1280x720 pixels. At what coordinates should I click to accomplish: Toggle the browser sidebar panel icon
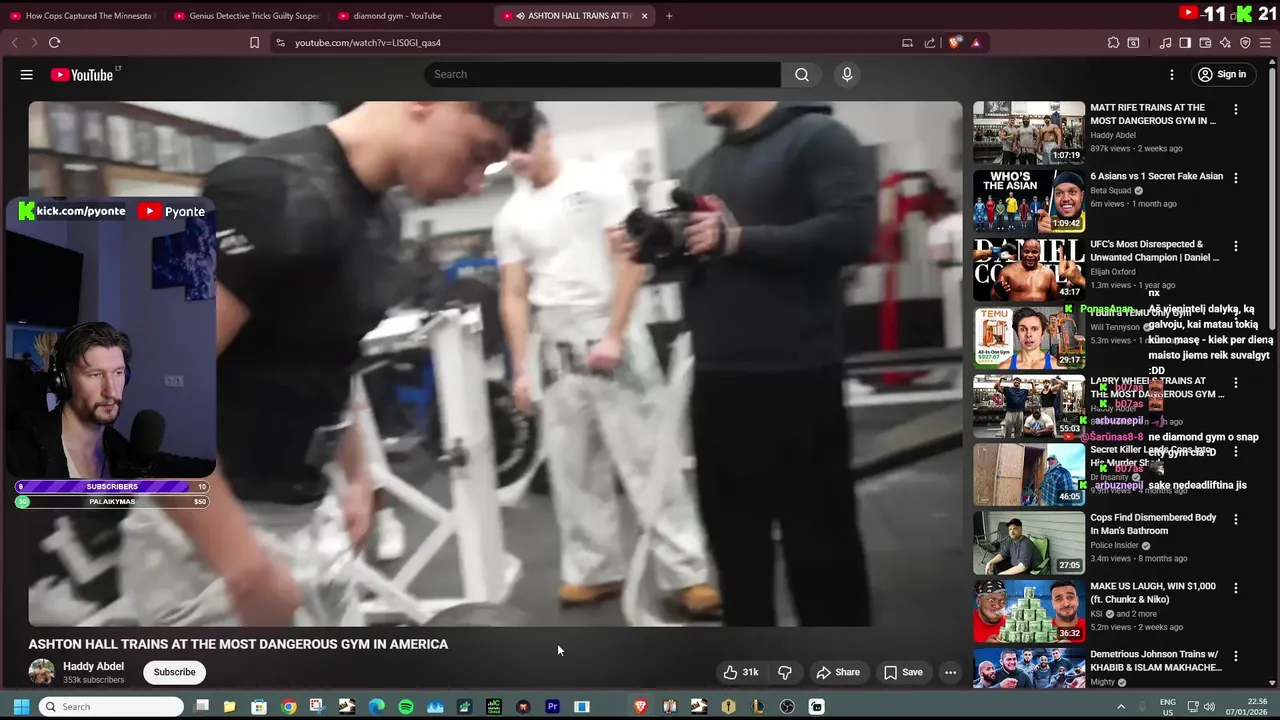tap(1185, 43)
